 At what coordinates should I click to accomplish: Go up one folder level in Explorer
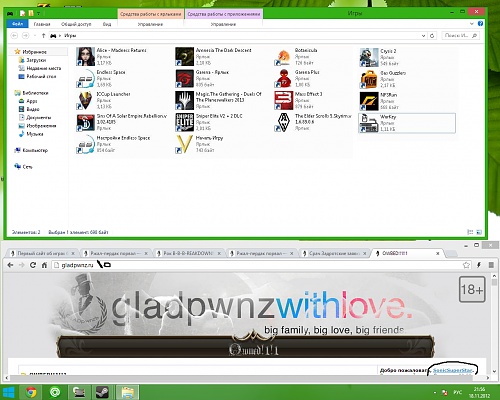(x=43, y=35)
